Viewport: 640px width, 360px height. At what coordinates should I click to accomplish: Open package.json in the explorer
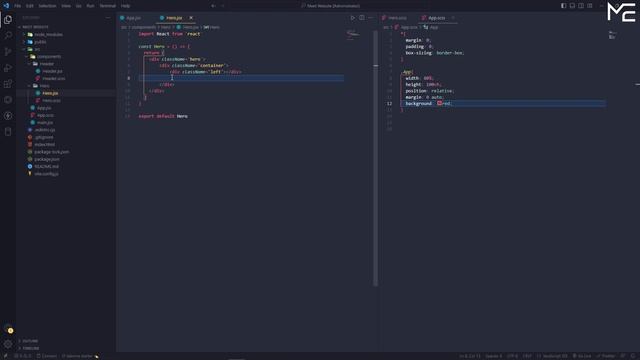[x=47, y=160]
